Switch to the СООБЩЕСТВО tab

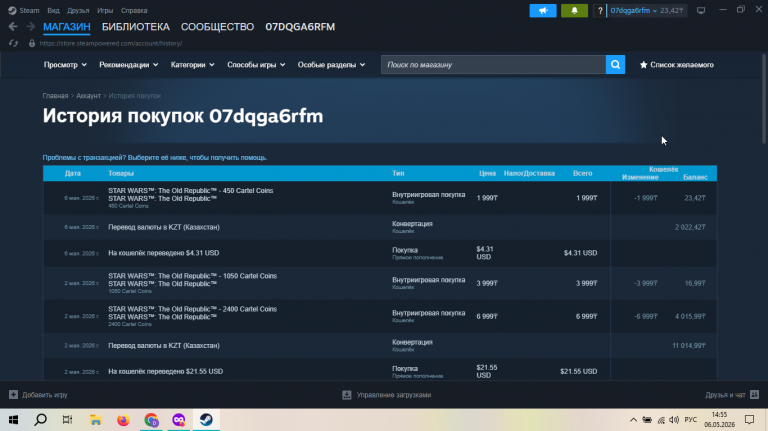[x=217, y=27]
